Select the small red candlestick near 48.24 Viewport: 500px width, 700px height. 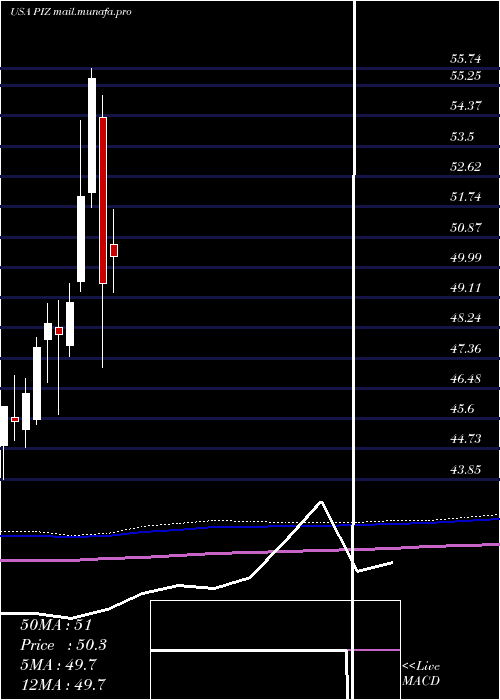(x=59, y=331)
